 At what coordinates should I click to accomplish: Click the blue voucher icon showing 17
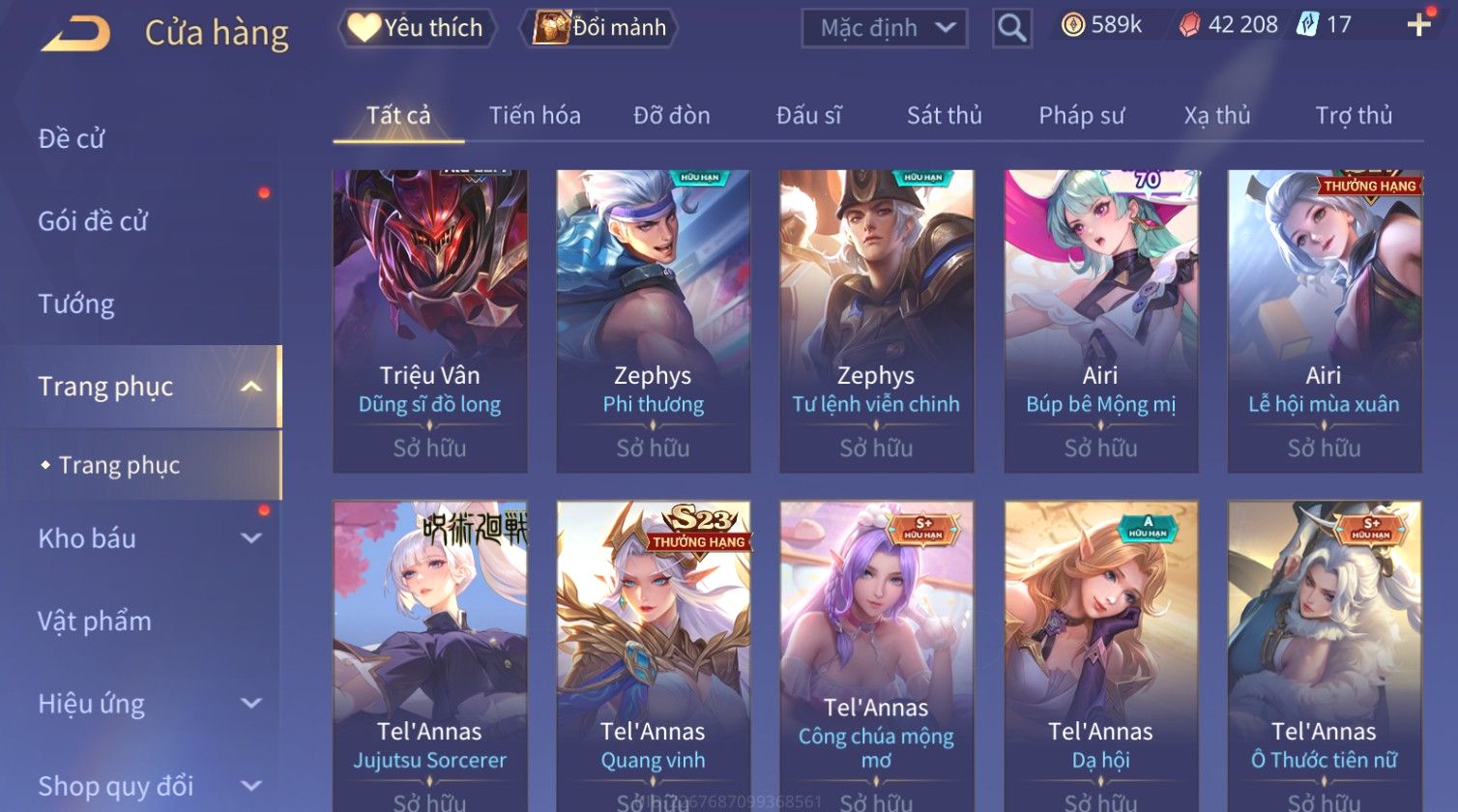coord(1307,25)
